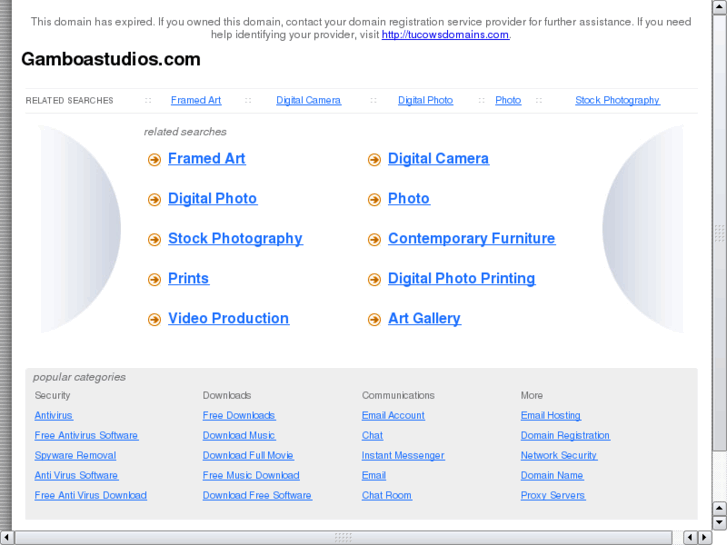Open the Chat link under Communications
This screenshot has height=545, width=727.
coord(372,436)
